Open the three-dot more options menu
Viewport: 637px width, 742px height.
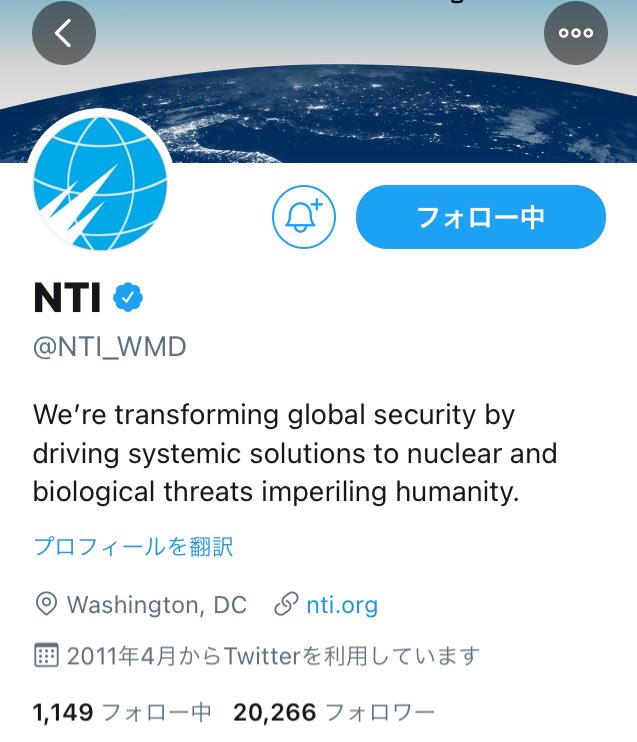click(x=576, y=33)
